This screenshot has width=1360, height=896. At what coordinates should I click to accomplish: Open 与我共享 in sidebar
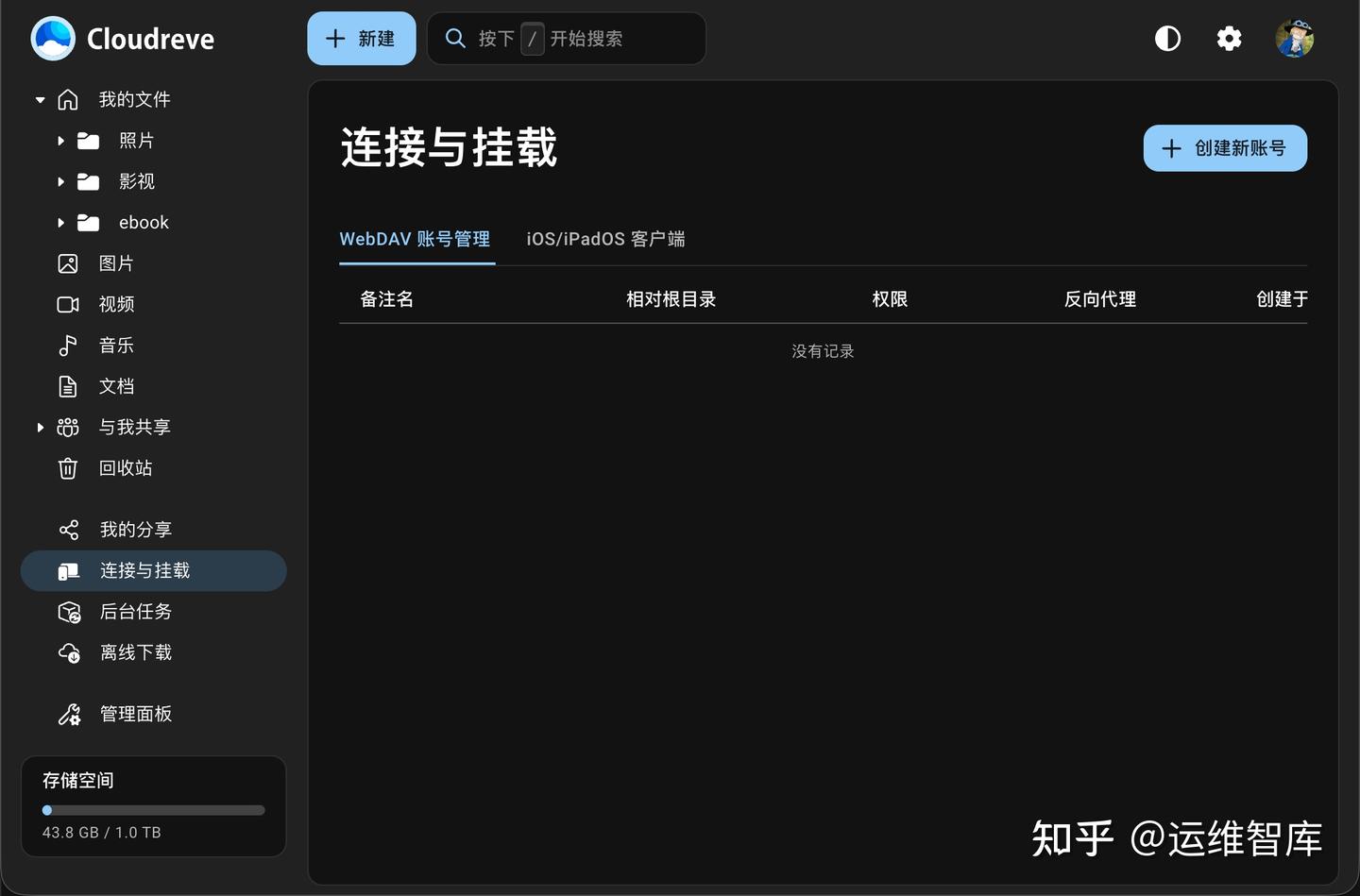pyautogui.click(x=134, y=428)
